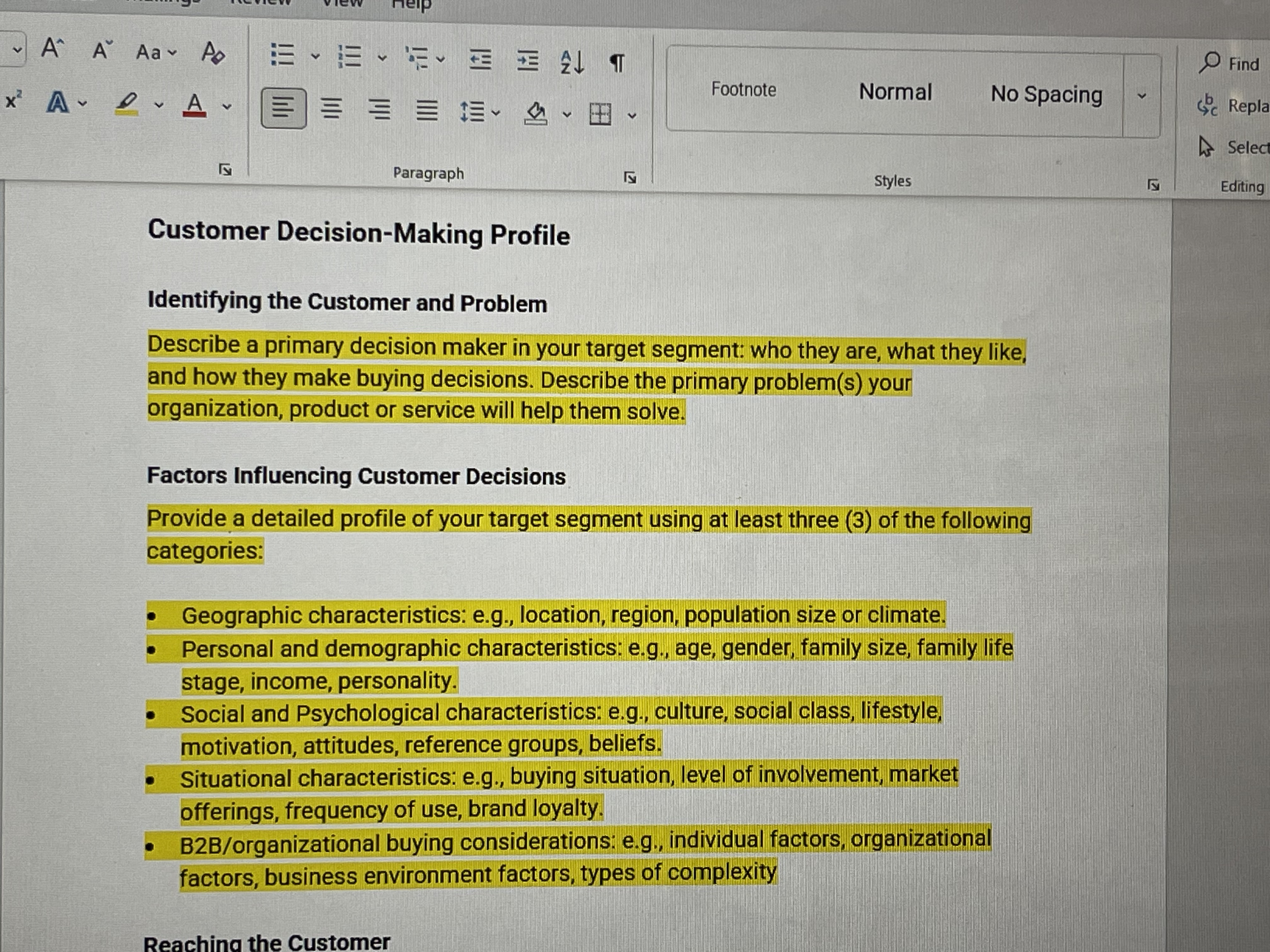Click the Customer Decision-Making Profile title
1270x952 pixels.
point(359,232)
